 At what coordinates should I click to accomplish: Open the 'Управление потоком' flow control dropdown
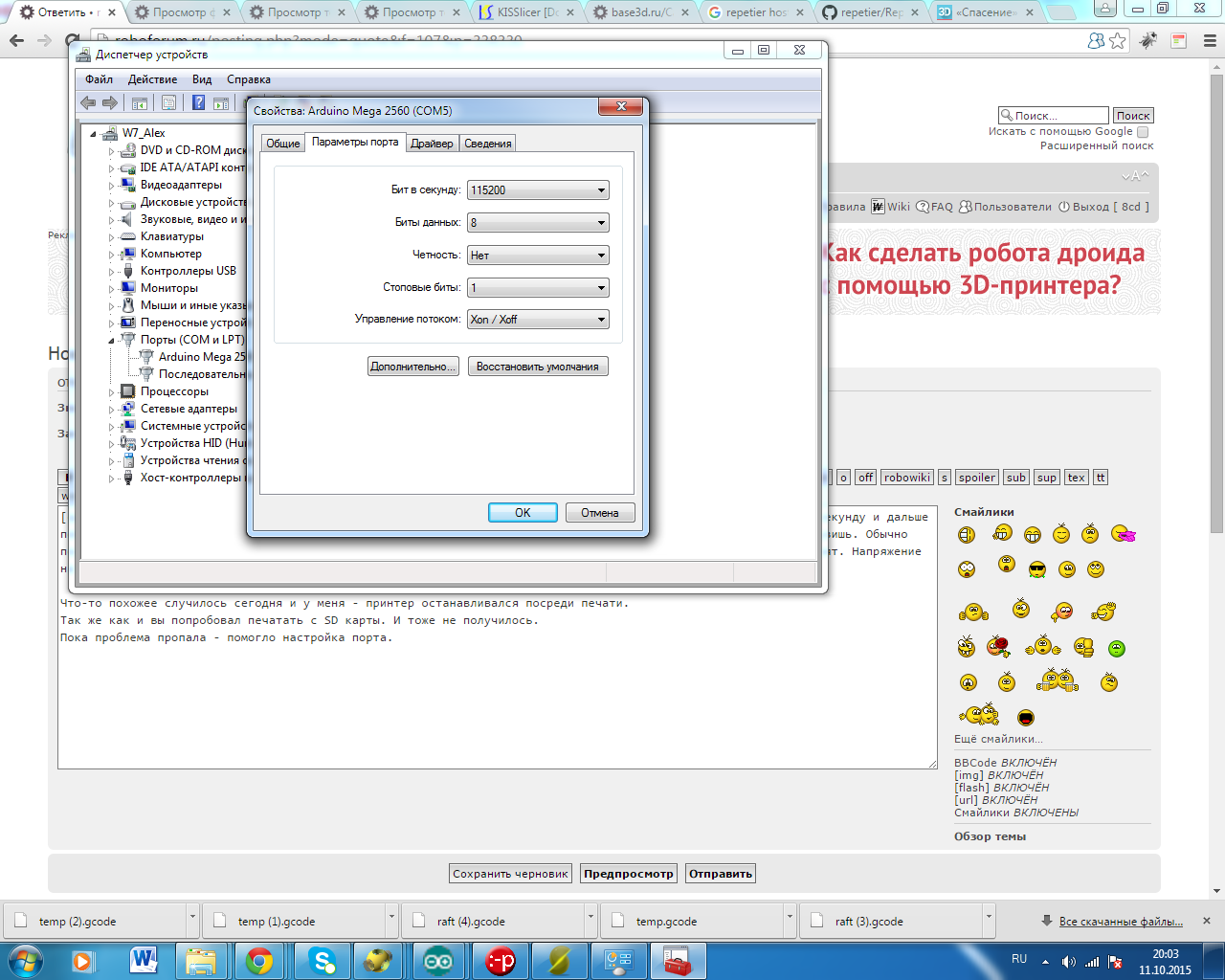pyautogui.click(x=537, y=320)
